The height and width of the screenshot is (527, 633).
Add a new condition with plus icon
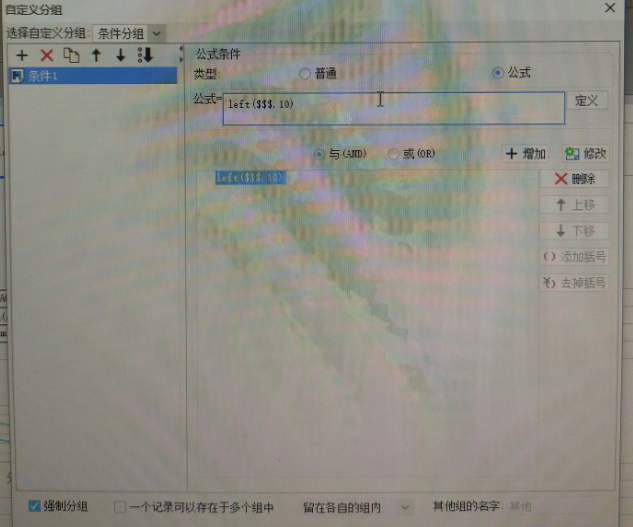coord(22,55)
